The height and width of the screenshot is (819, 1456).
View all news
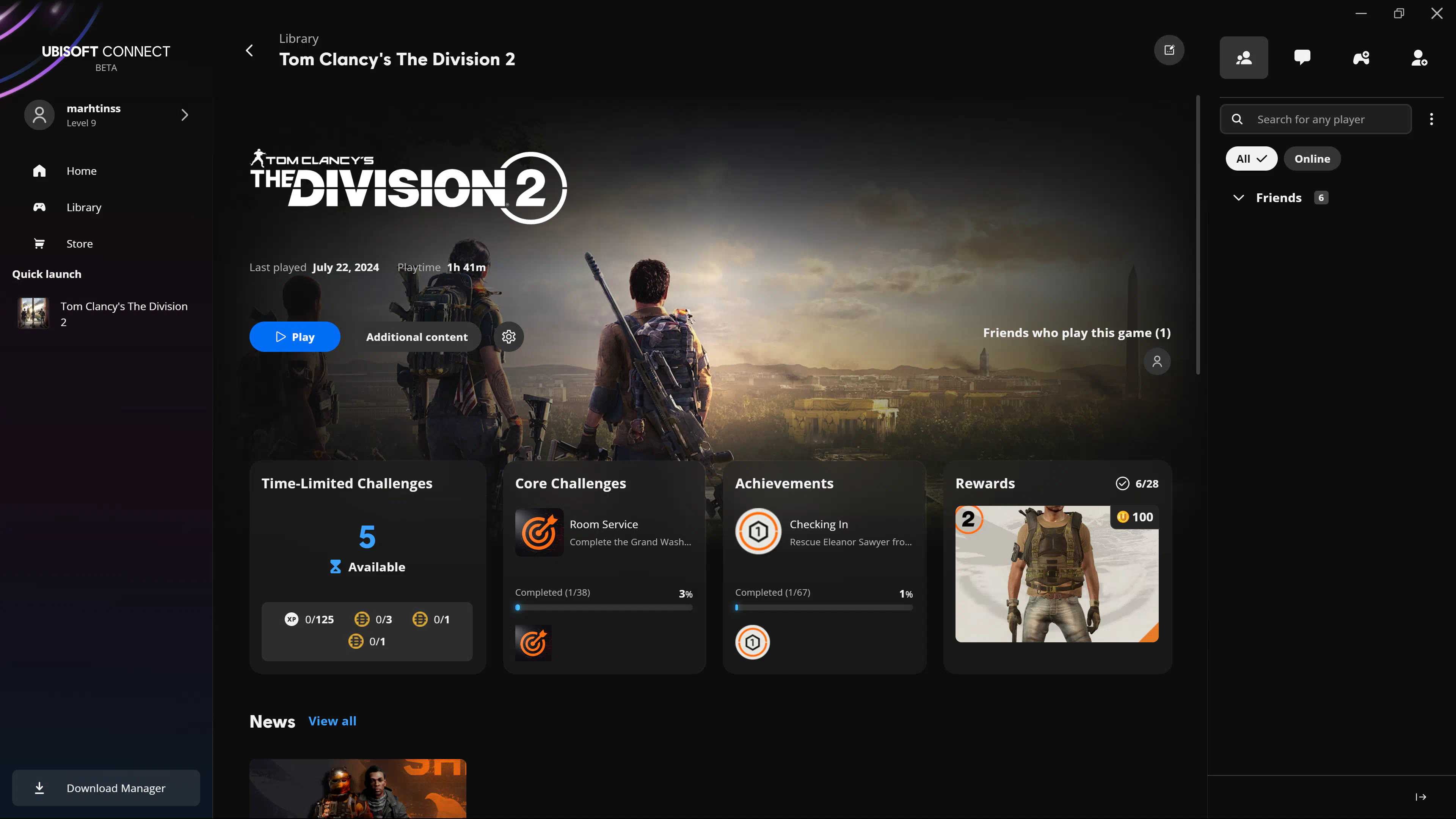333,721
